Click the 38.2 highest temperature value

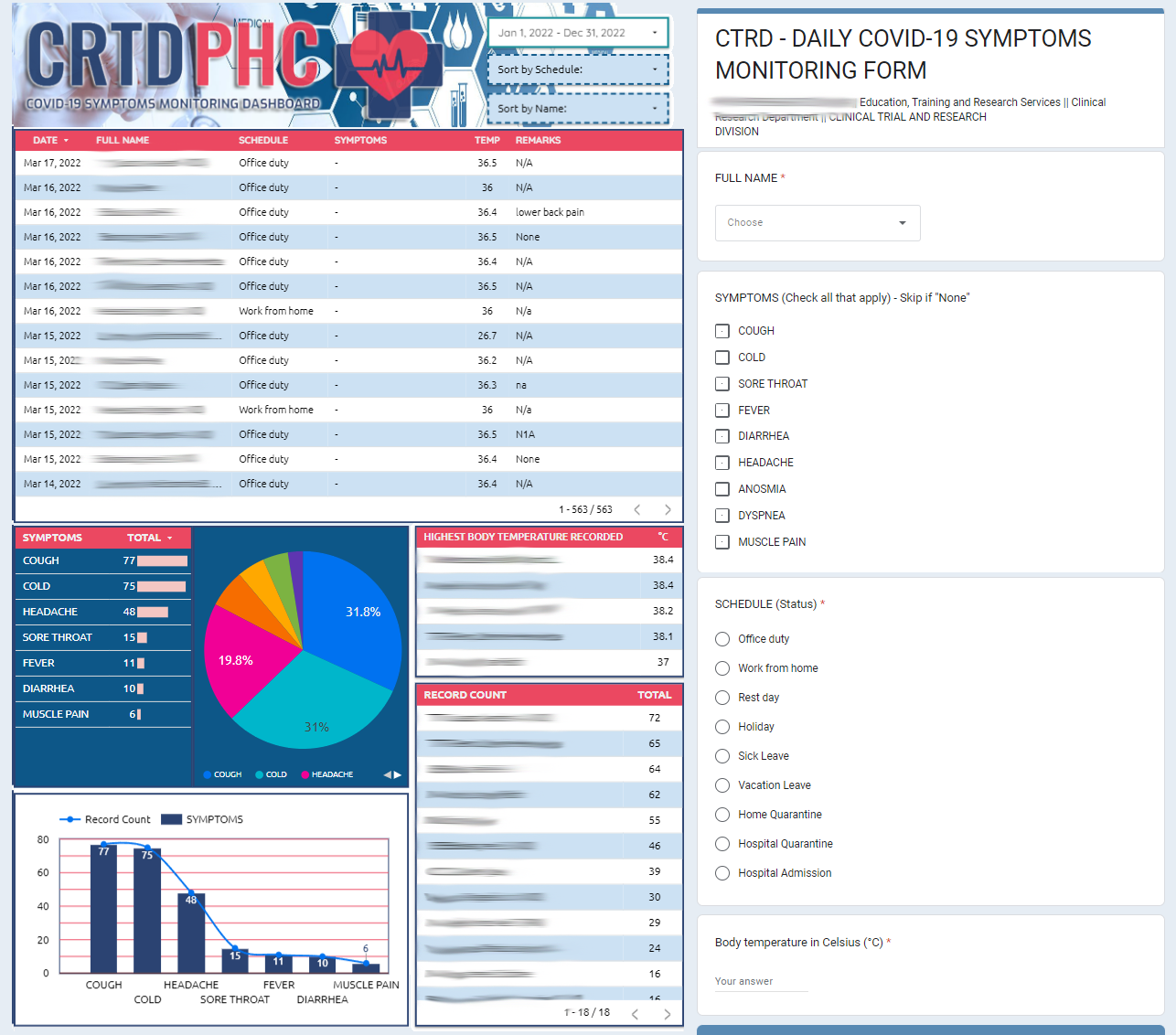tap(663, 611)
